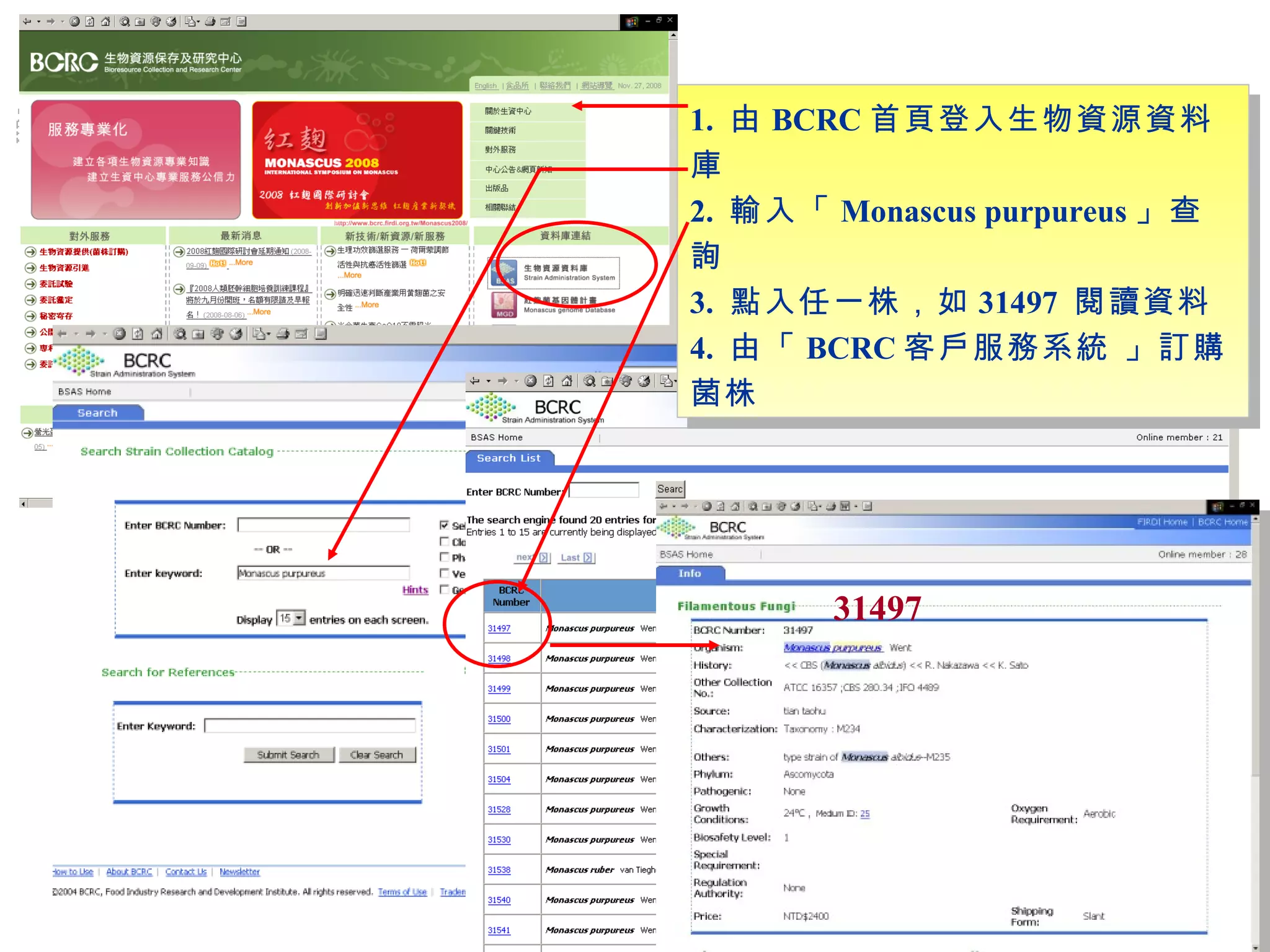This screenshot has width=1270, height=952.
Task: Click the Home icon in the Info window toolbar
Action: [x=735, y=506]
